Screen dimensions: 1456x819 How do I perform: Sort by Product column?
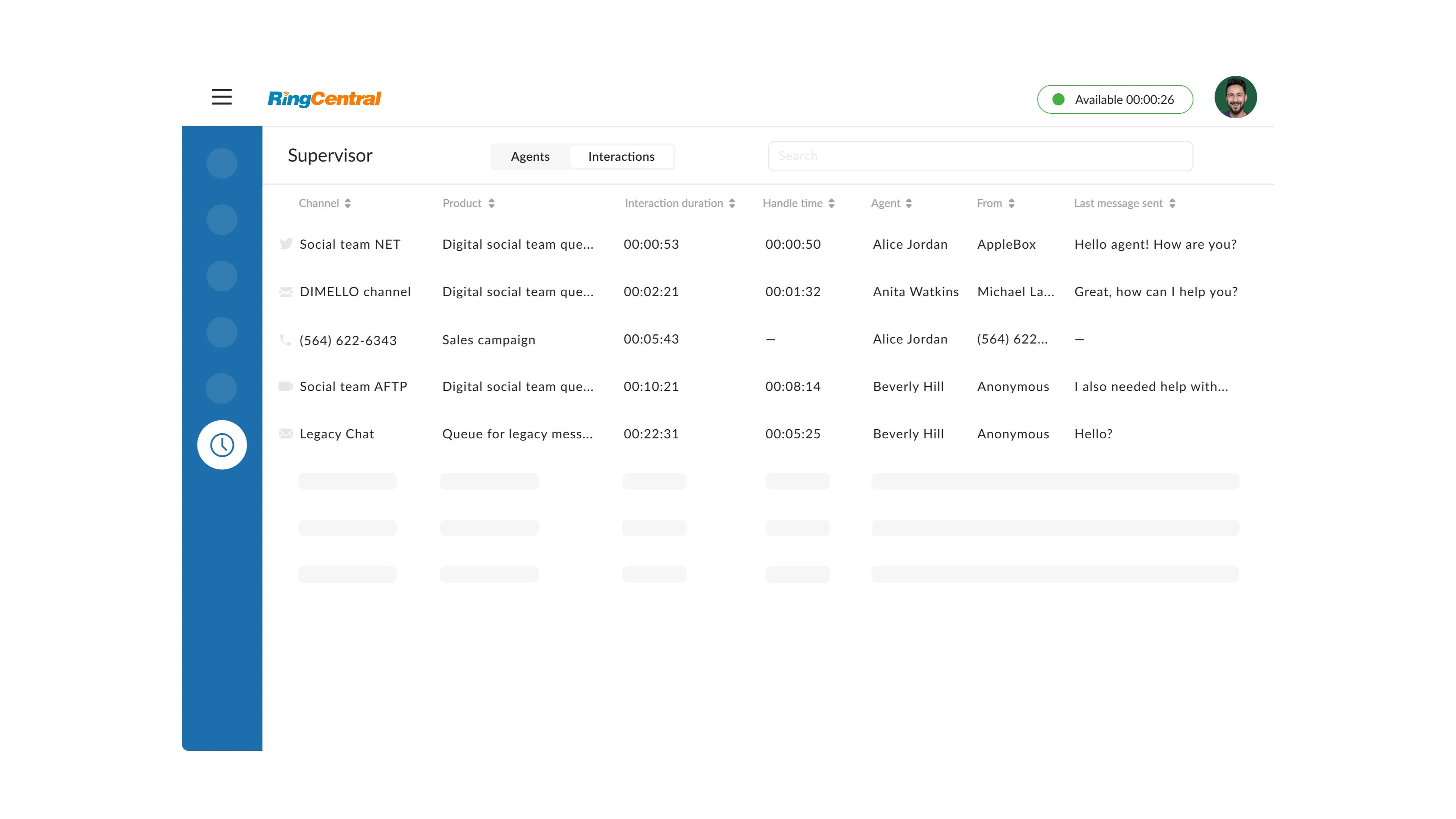pos(469,204)
